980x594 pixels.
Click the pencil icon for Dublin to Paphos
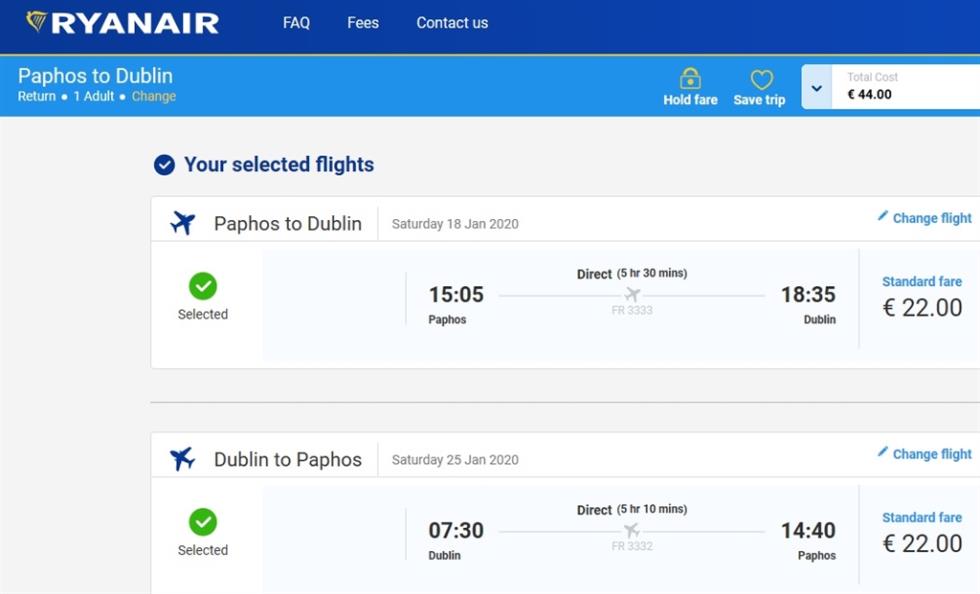pyautogui.click(x=882, y=451)
